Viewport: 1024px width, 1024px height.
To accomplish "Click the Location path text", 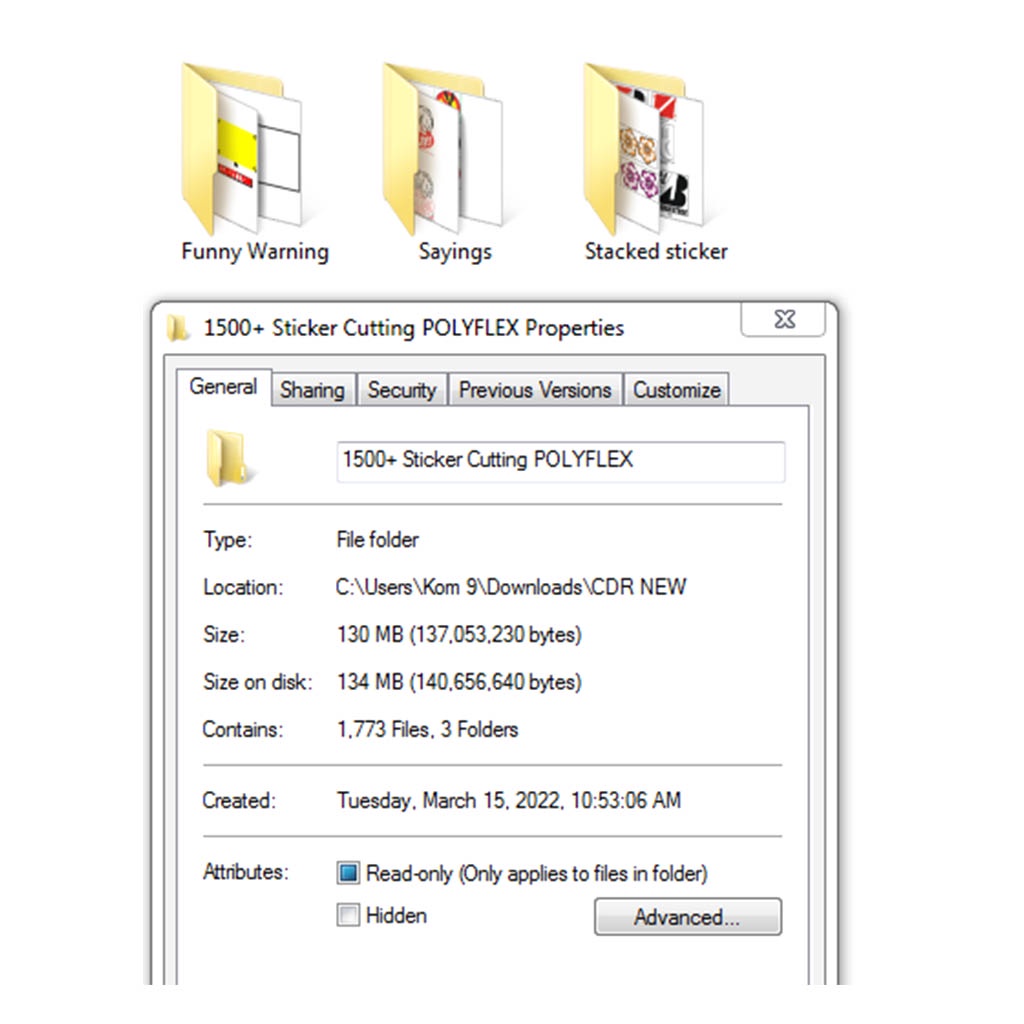I will click(x=511, y=587).
